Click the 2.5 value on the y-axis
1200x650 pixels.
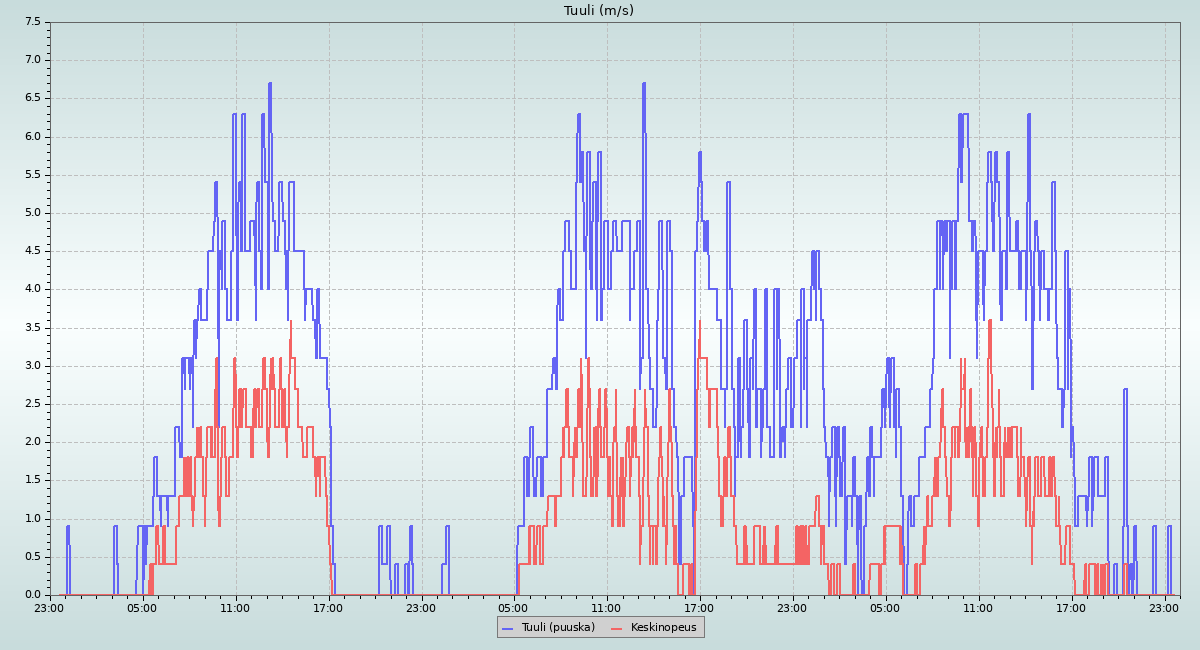[32, 404]
